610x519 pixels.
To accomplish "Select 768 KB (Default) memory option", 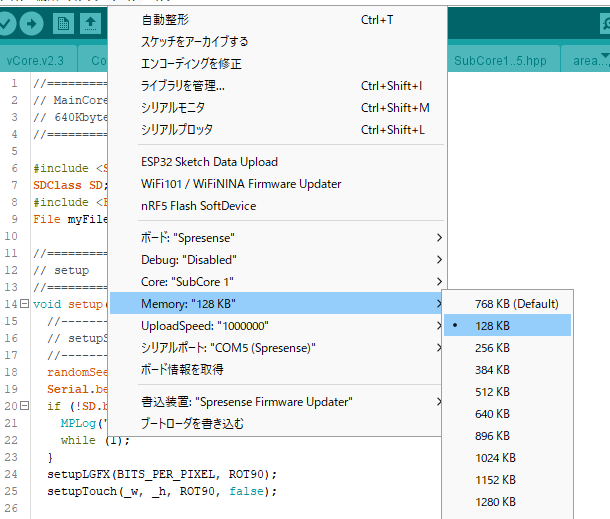I will [516, 303].
